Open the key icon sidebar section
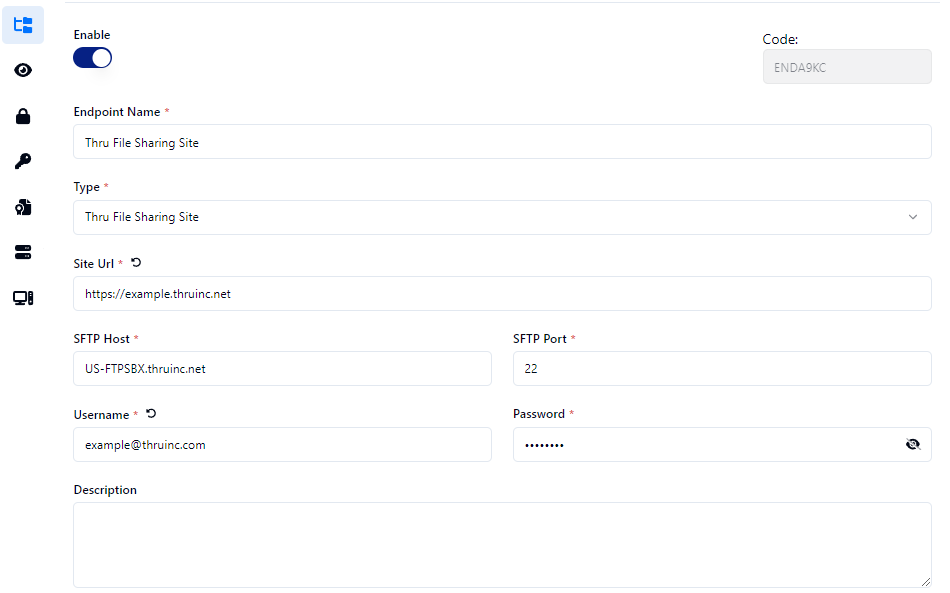 pos(23,161)
